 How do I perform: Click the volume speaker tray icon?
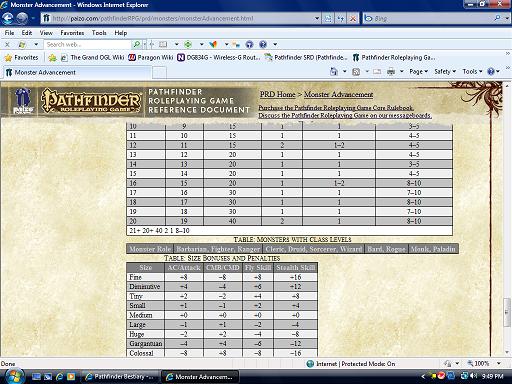(x=474, y=376)
